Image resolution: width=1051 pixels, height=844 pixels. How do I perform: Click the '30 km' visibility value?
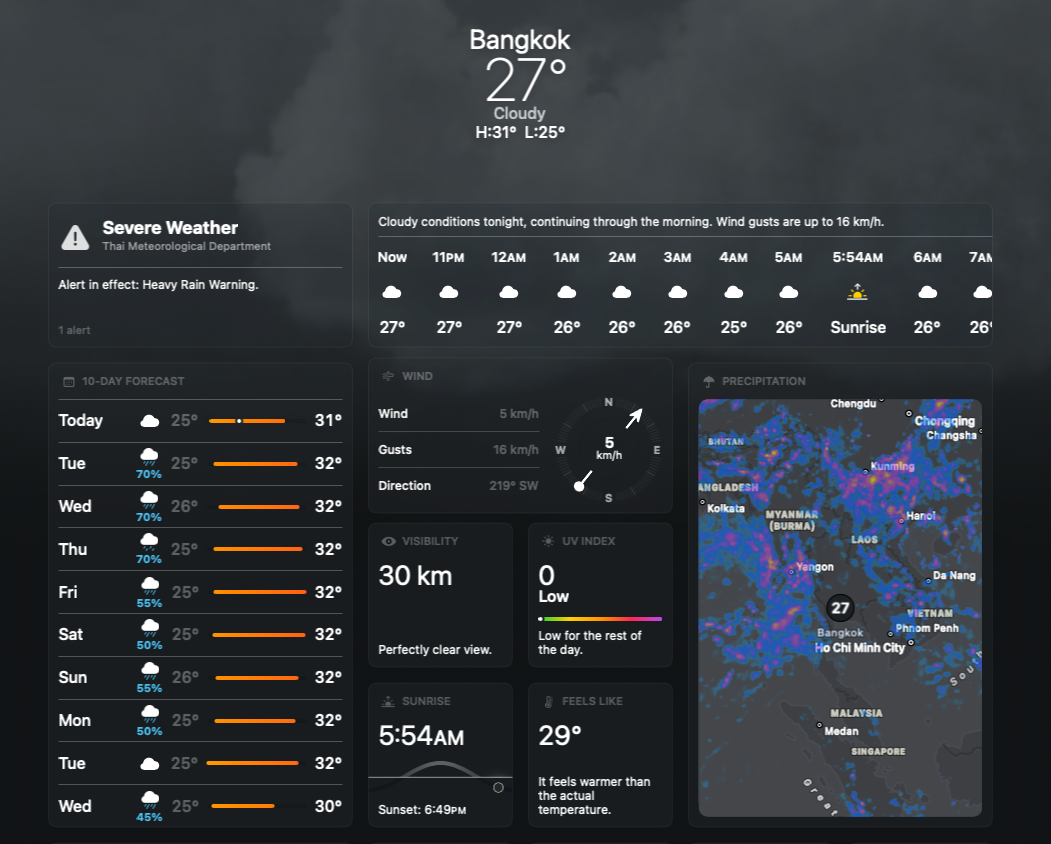(x=416, y=576)
